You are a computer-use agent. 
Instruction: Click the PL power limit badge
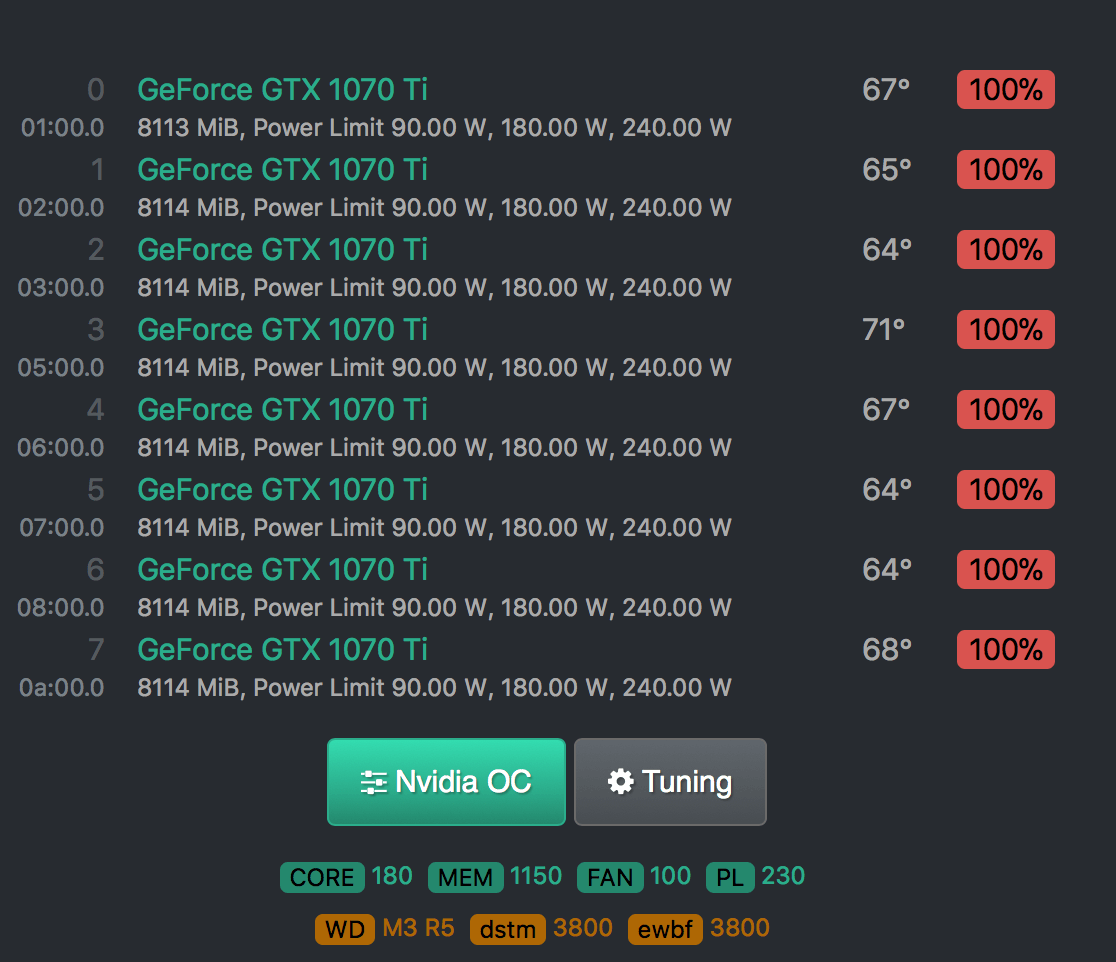(x=730, y=878)
